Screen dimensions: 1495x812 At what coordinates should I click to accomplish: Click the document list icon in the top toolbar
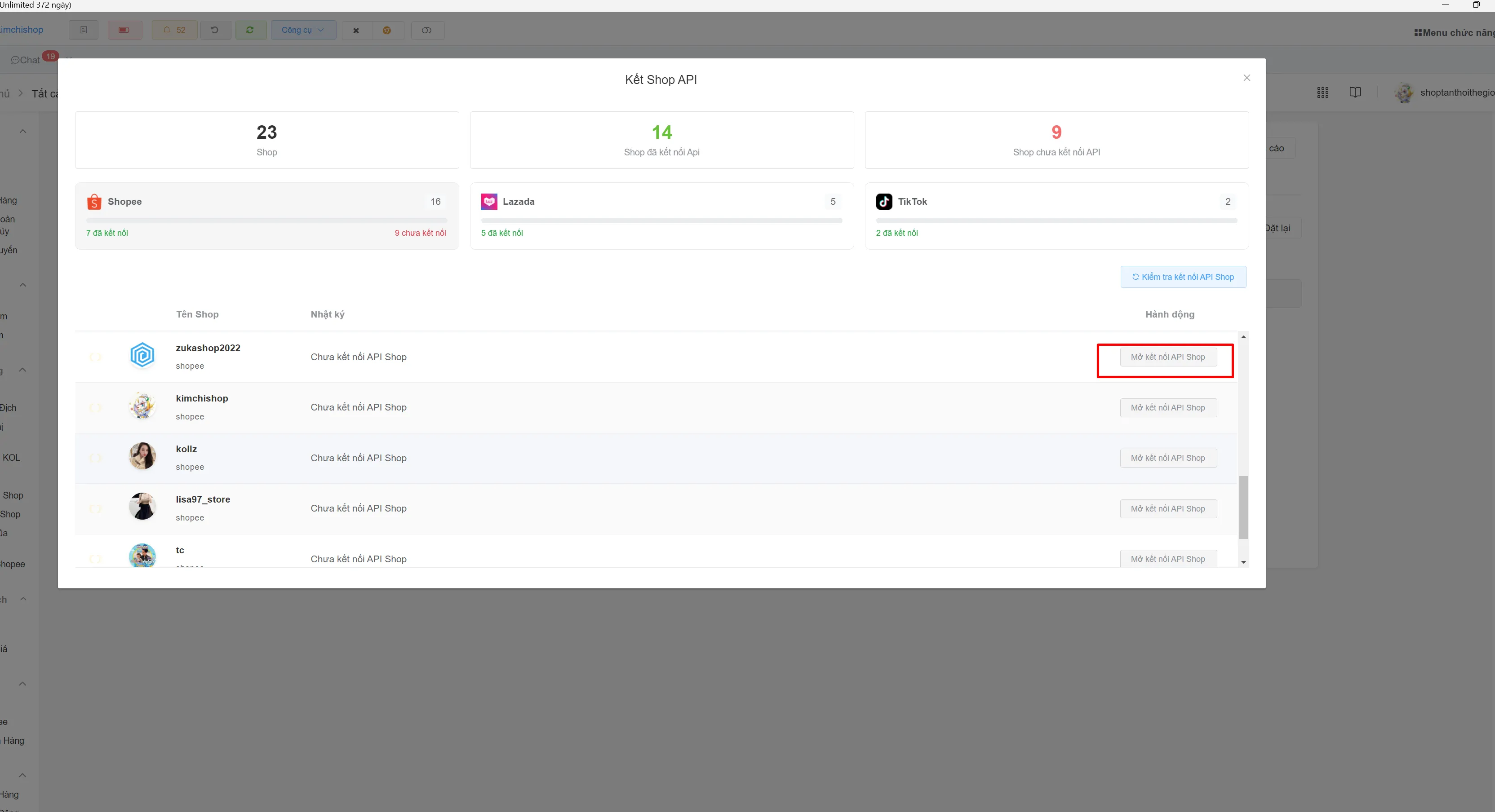click(x=84, y=30)
